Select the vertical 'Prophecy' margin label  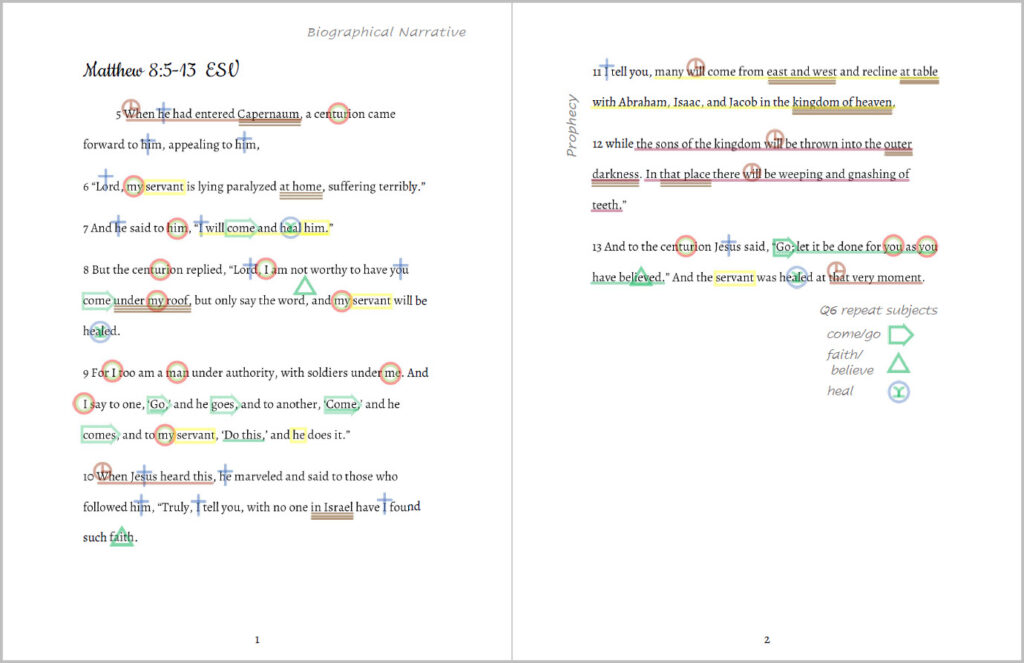(572, 125)
